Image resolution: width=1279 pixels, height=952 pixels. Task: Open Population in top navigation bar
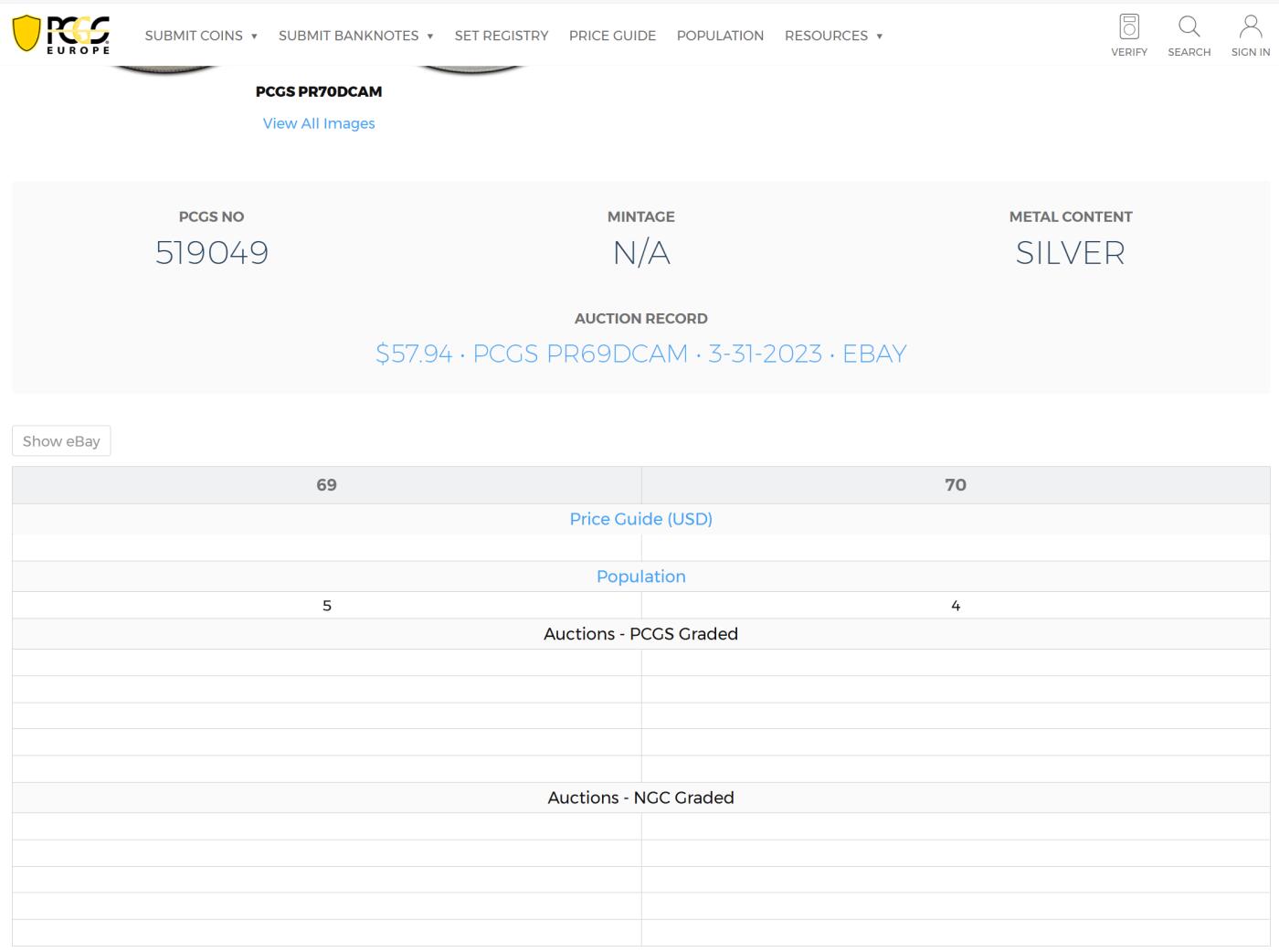point(720,36)
